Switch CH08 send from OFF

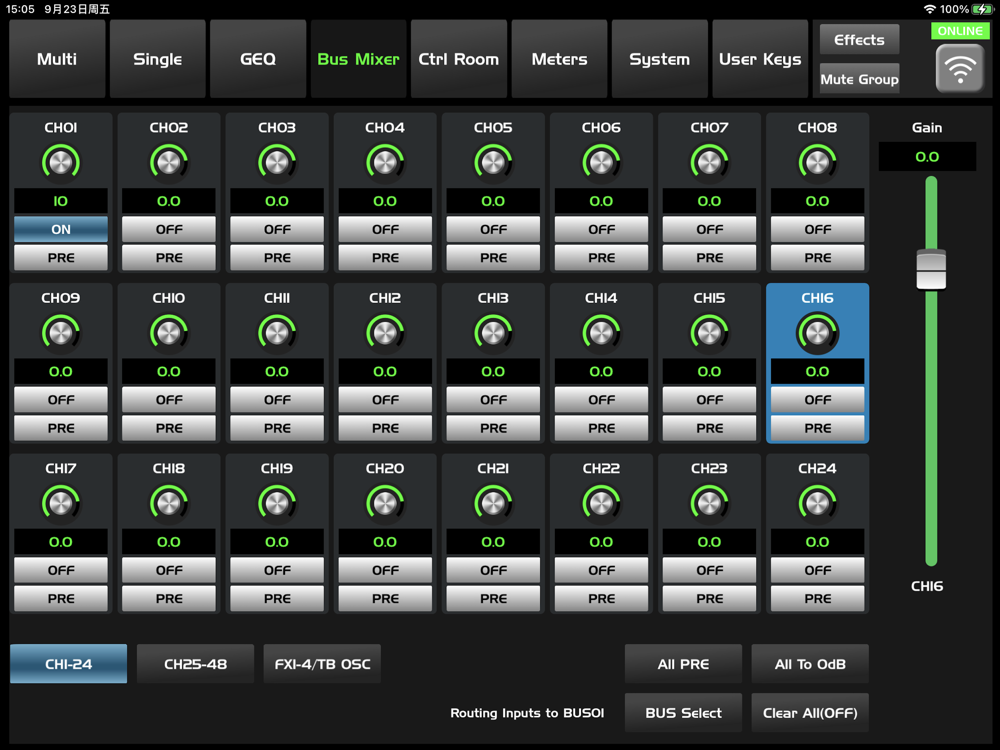(x=818, y=230)
